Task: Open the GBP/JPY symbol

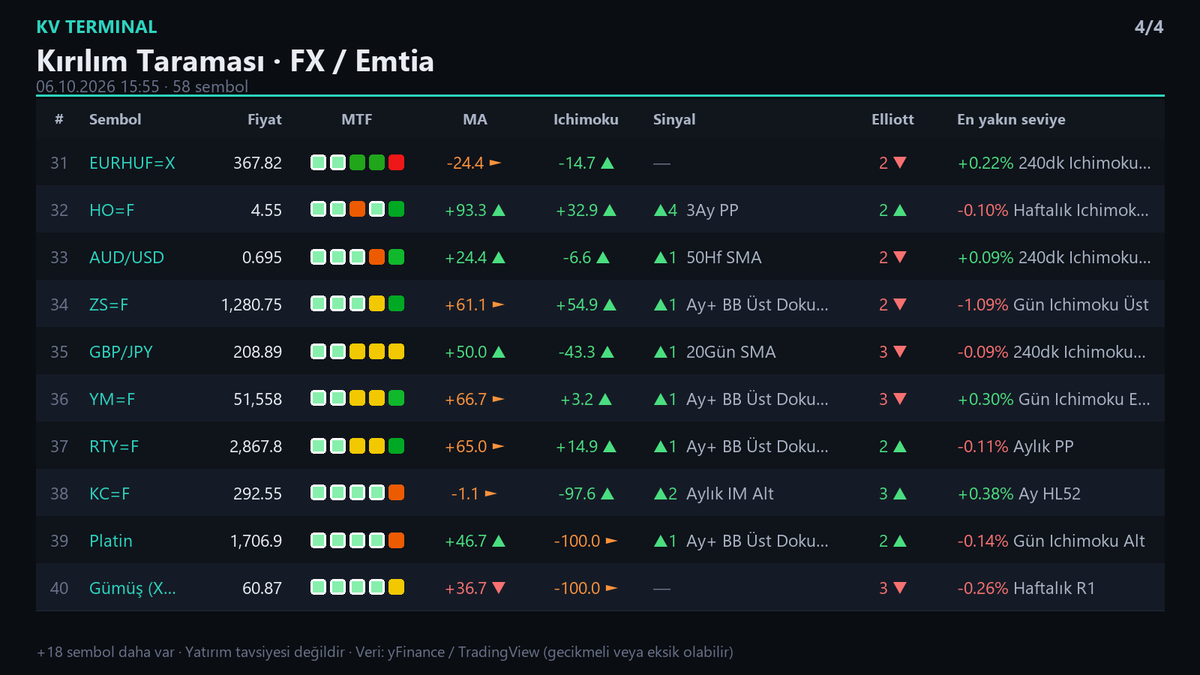Action: 121,352
